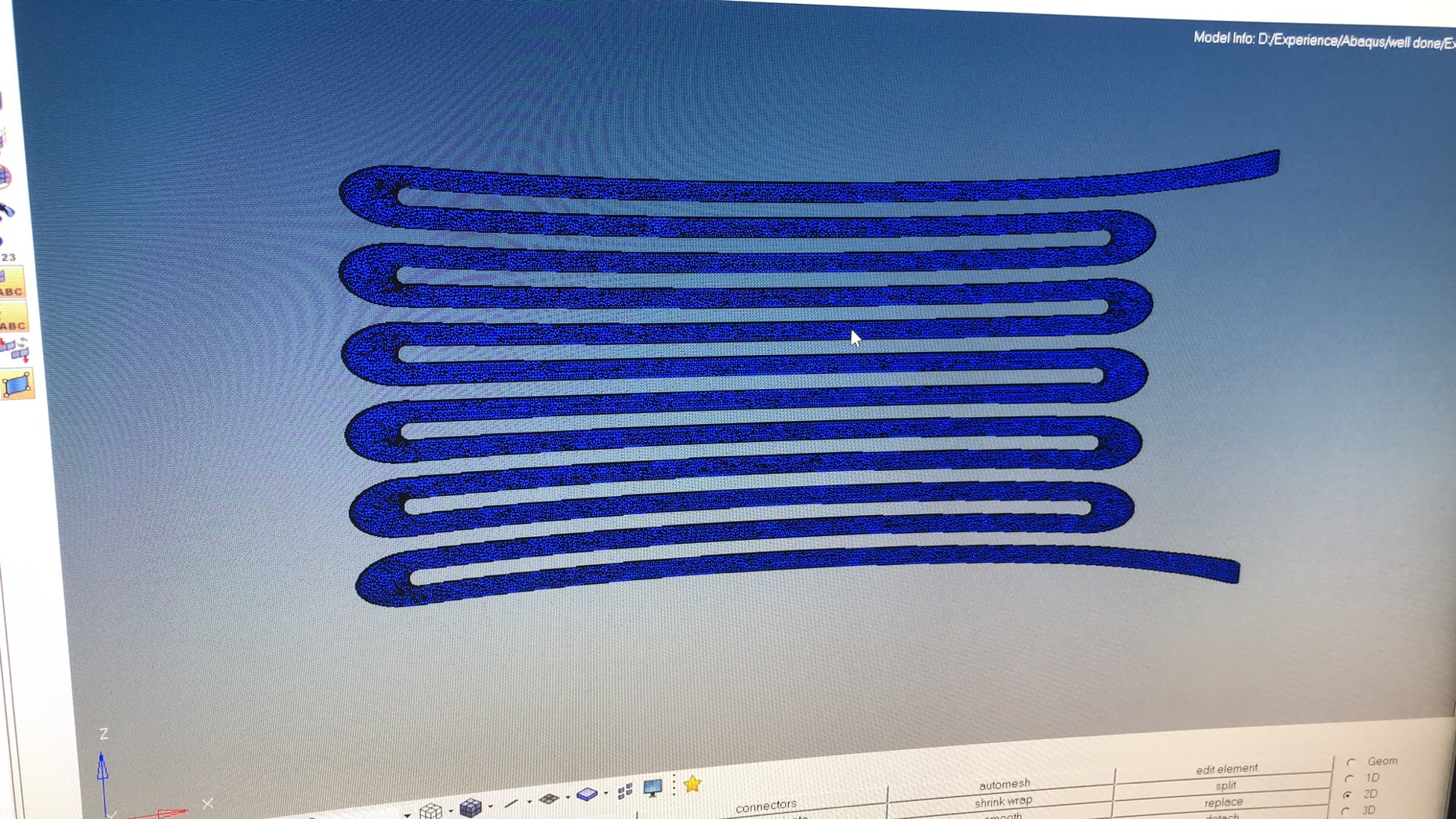Click the blue shaded plane icon

(x=587, y=795)
